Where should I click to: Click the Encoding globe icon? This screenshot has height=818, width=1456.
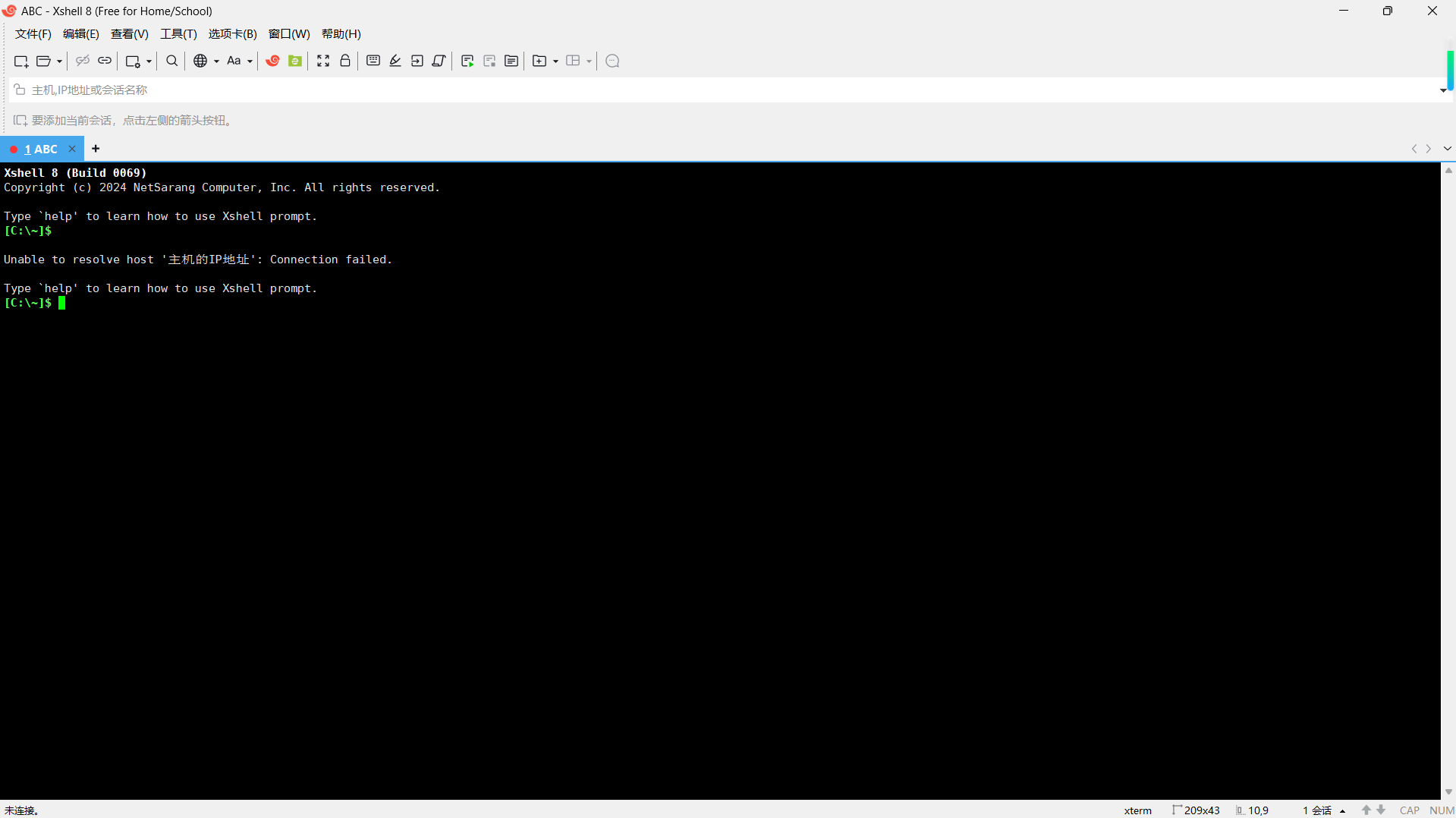[200, 61]
